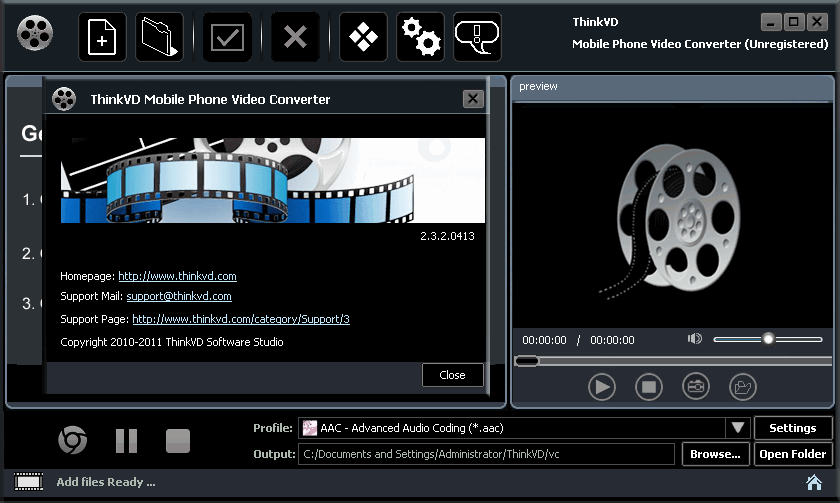
Task: Click the film strip banner image
Action: click(x=273, y=181)
